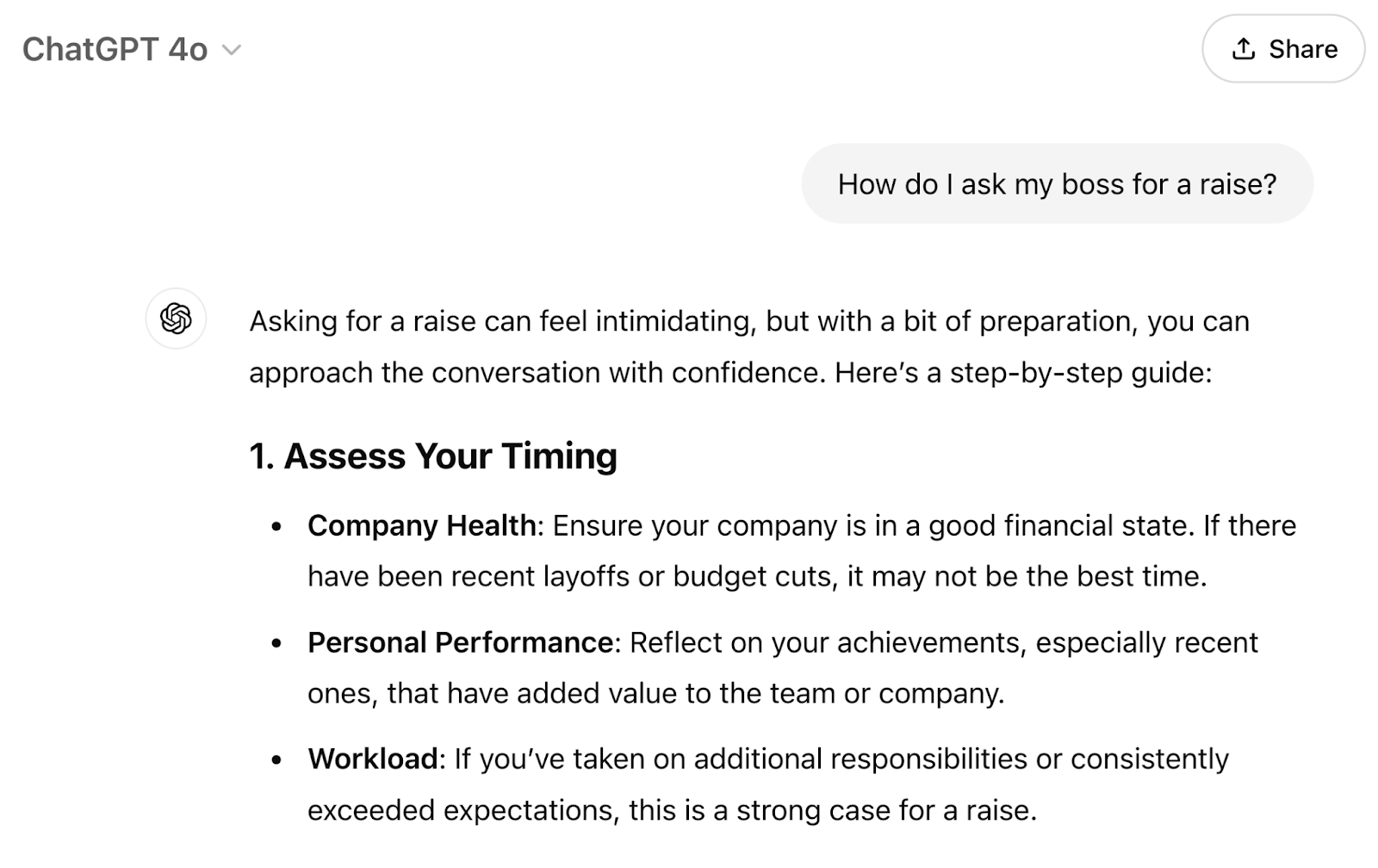Click the bullet point beside Personal Performance

[x=276, y=643]
